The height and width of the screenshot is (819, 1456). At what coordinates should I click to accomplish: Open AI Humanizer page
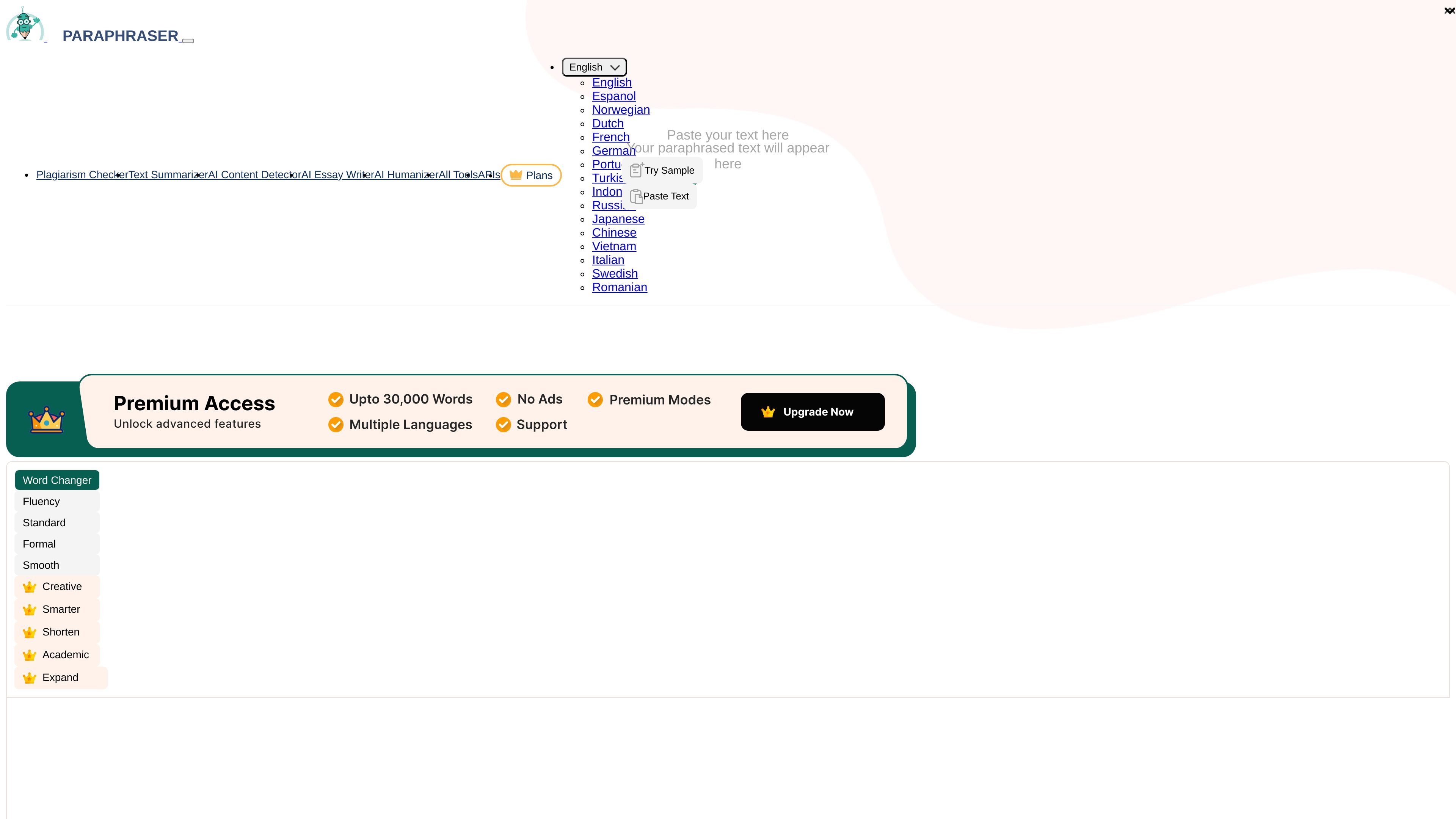click(406, 175)
